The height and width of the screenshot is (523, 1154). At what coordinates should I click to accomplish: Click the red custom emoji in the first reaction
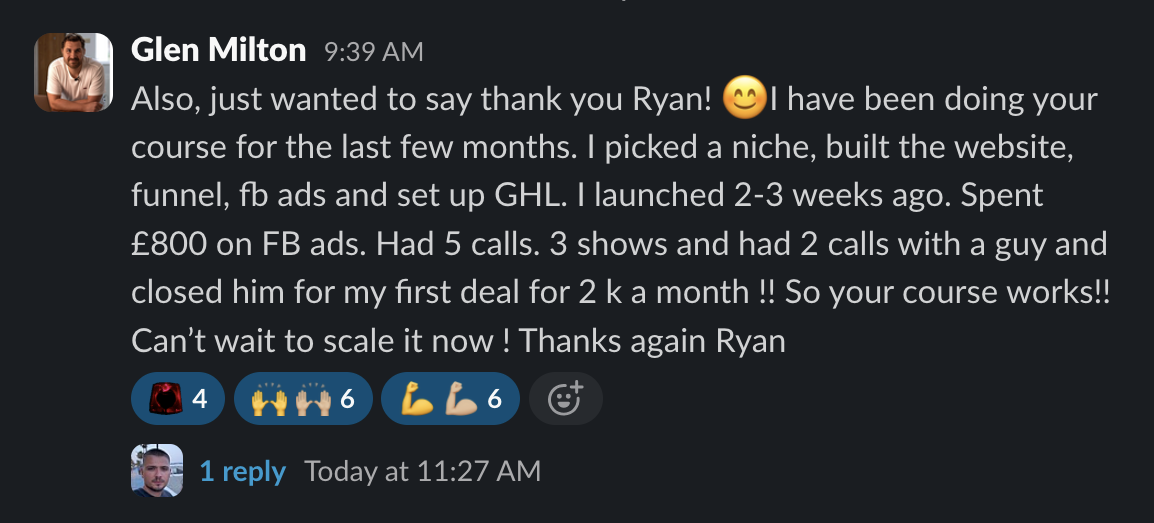tap(165, 399)
